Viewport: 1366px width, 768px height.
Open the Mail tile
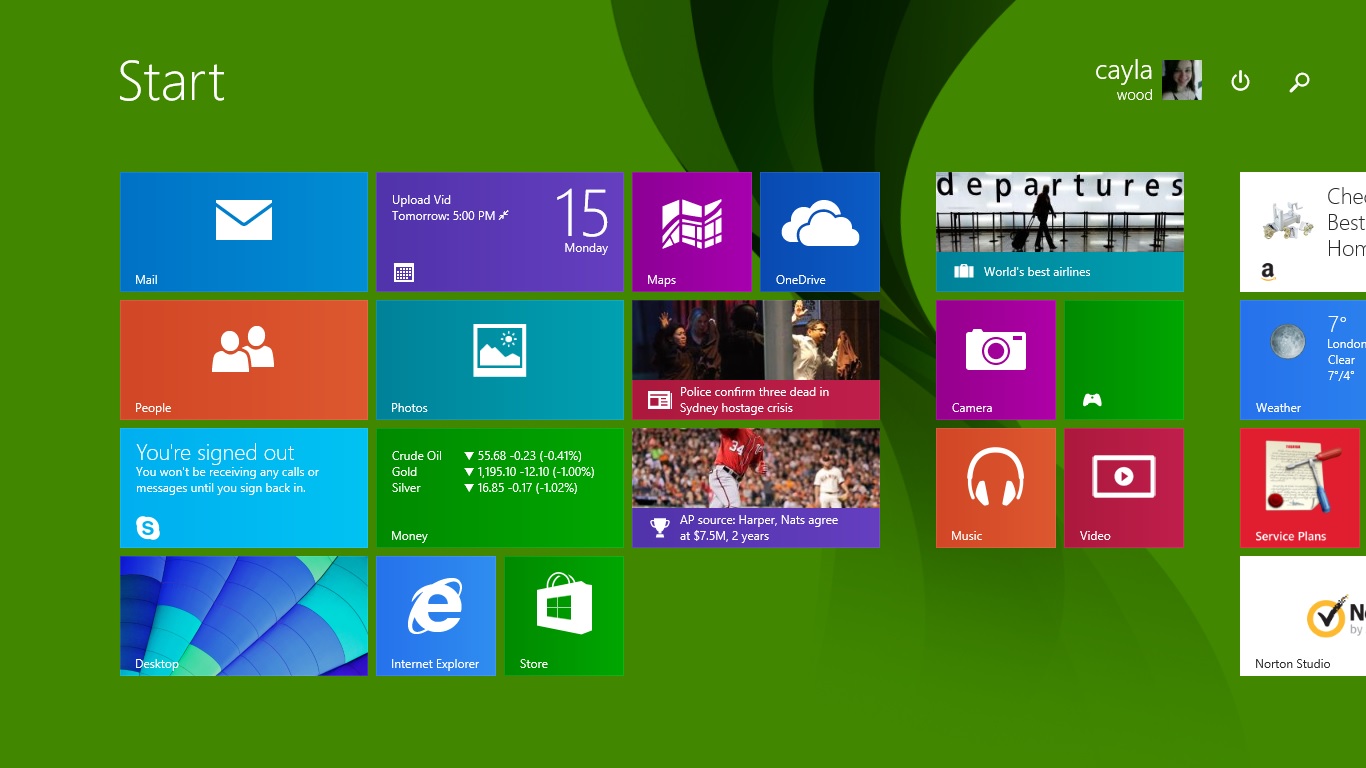244,232
